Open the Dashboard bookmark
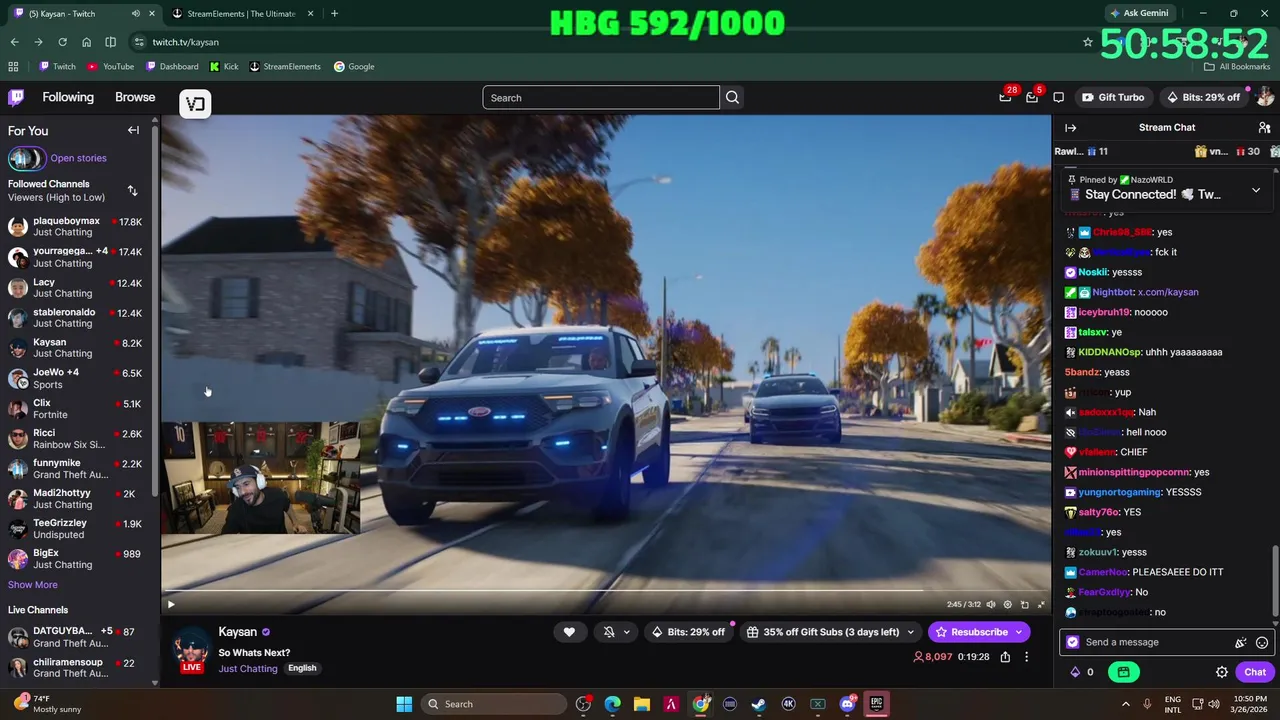Screen dimensions: 1280x720 (x=172, y=66)
